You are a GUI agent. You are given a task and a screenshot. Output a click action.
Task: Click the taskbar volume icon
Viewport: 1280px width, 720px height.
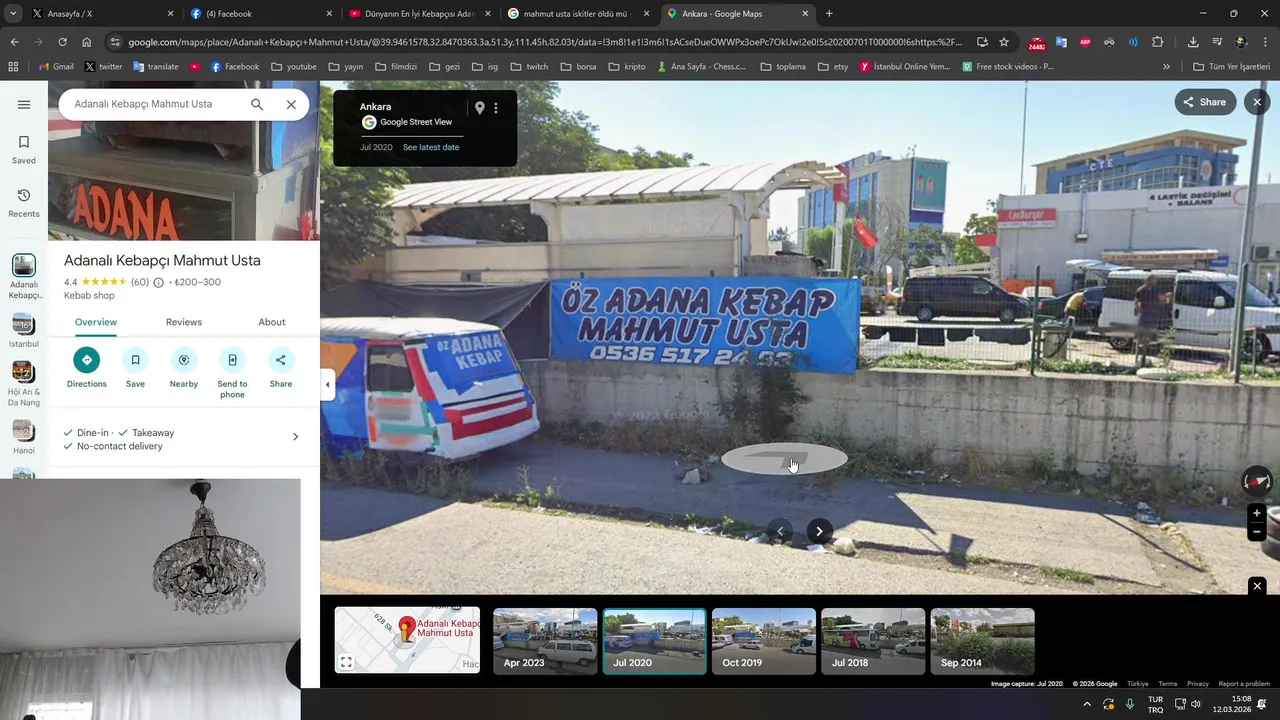click(1196, 704)
